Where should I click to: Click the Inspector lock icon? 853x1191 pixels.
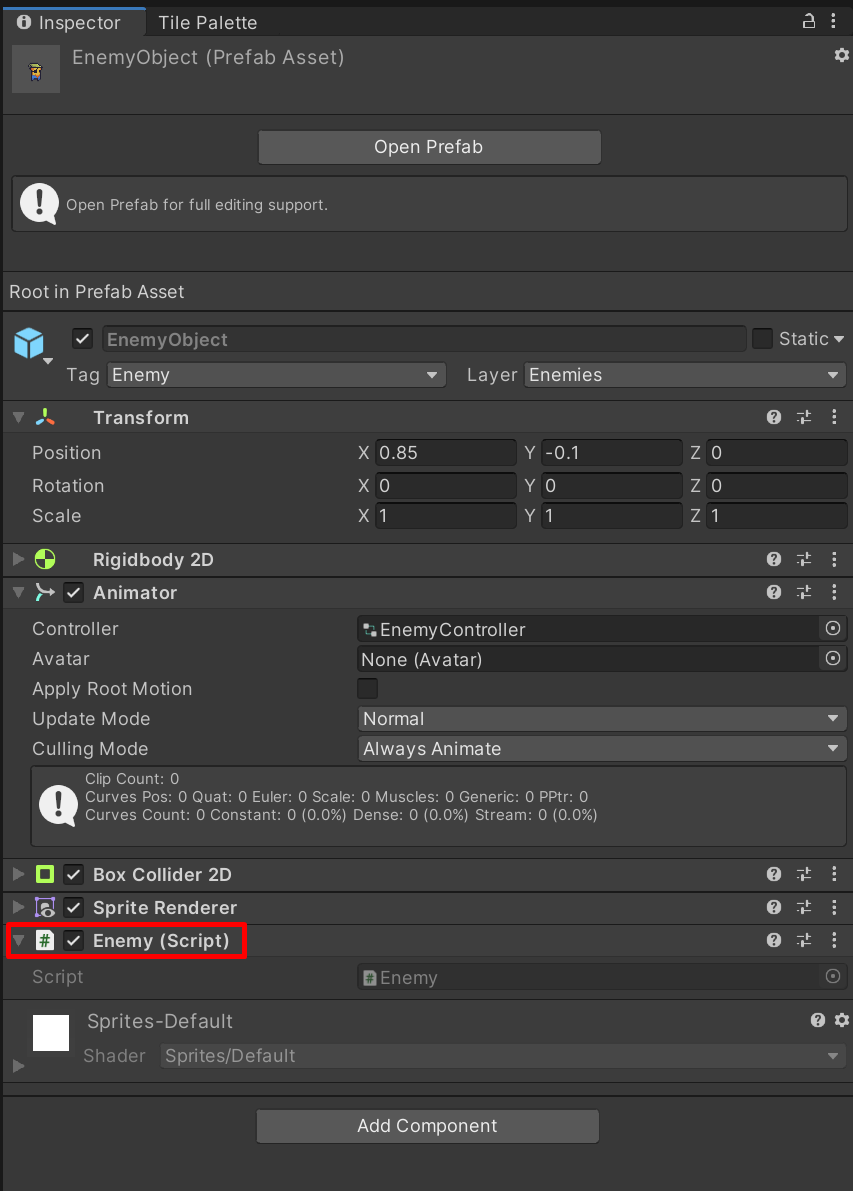(809, 21)
